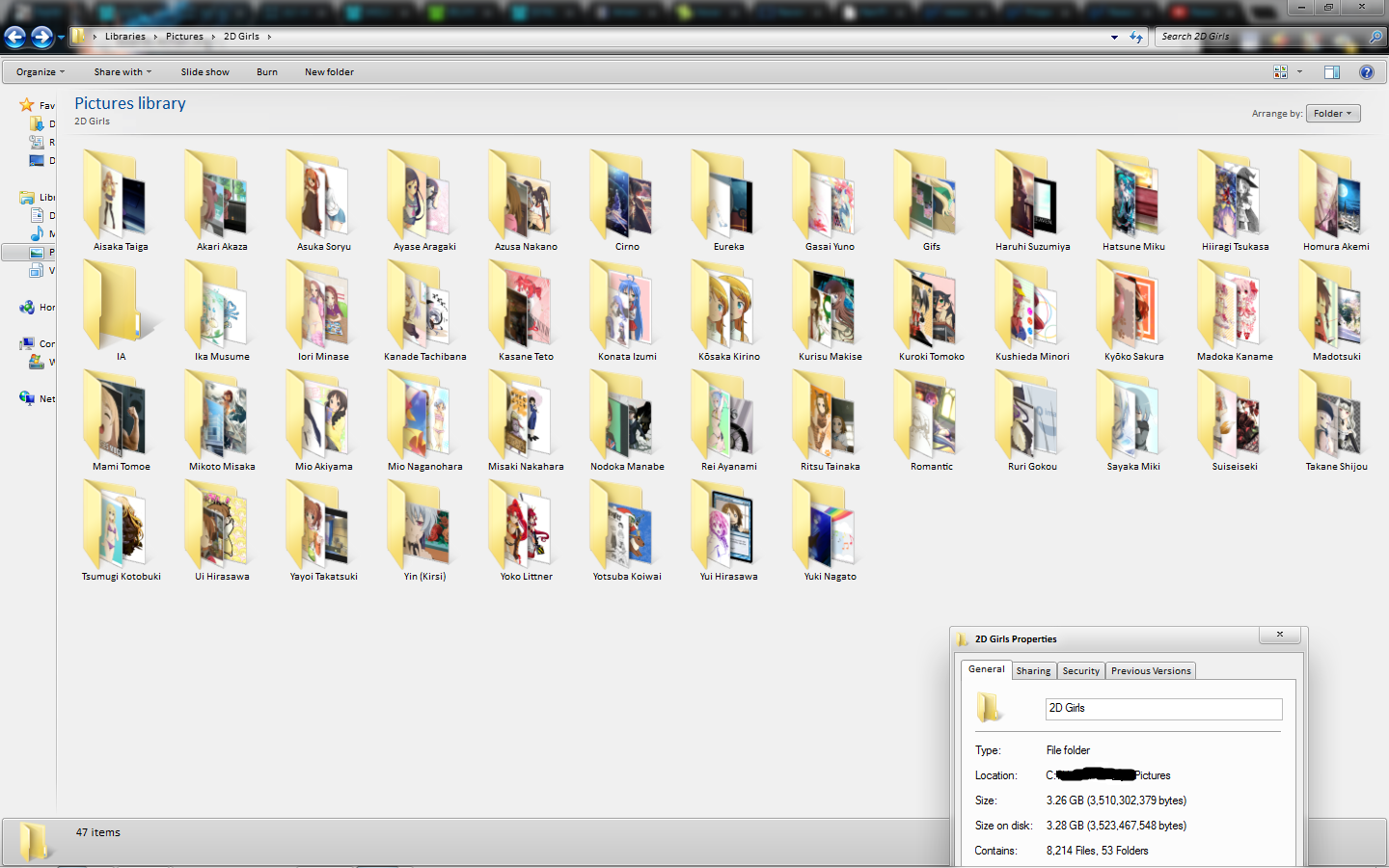Select the Madotsuki folder

1336,311
